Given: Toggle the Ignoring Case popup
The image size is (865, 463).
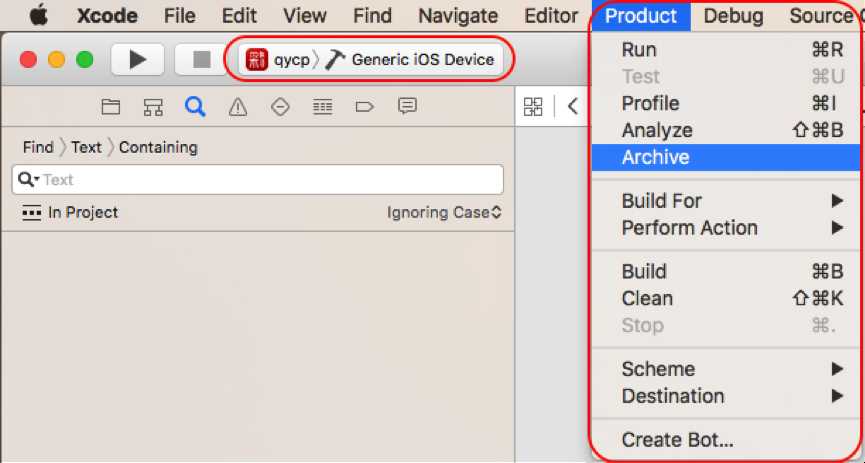Looking at the screenshot, I should click(444, 212).
